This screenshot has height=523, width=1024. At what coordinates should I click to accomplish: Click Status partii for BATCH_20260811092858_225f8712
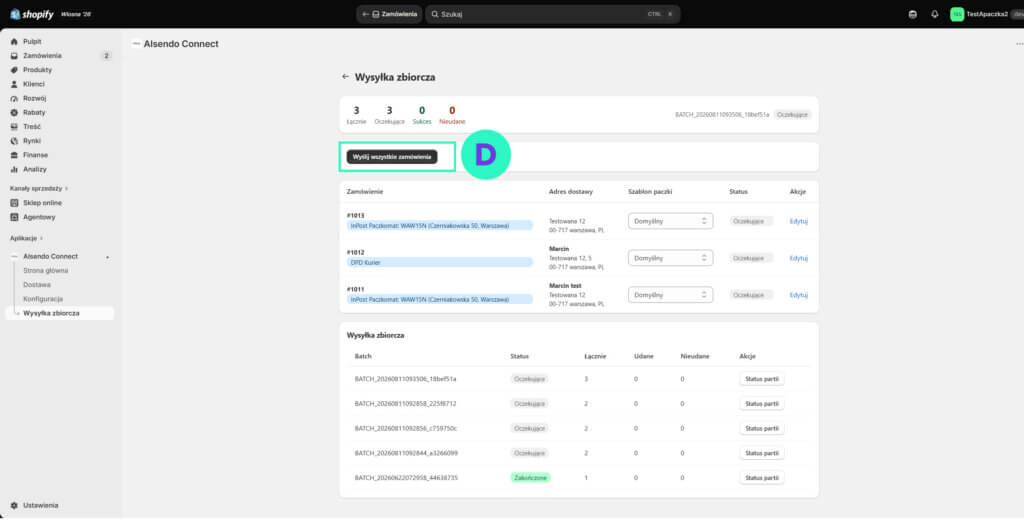tap(762, 404)
